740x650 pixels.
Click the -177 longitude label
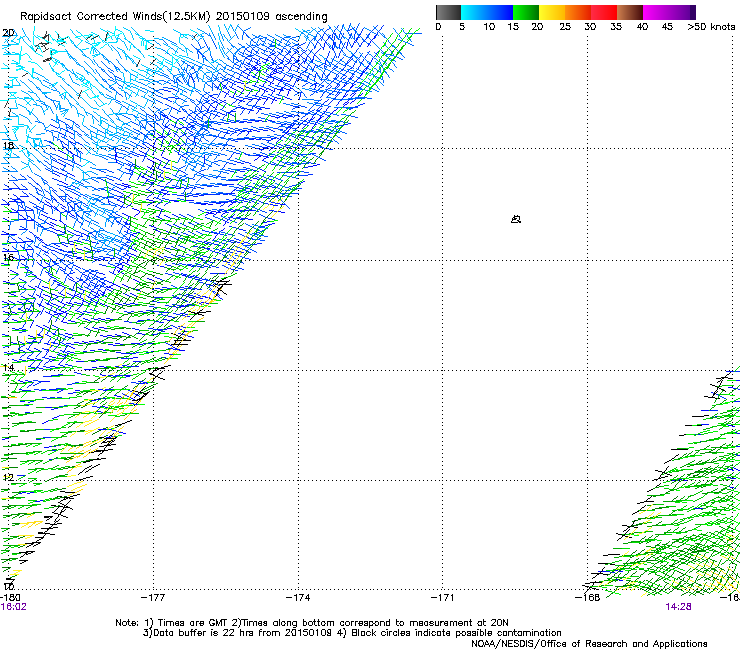click(153, 598)
